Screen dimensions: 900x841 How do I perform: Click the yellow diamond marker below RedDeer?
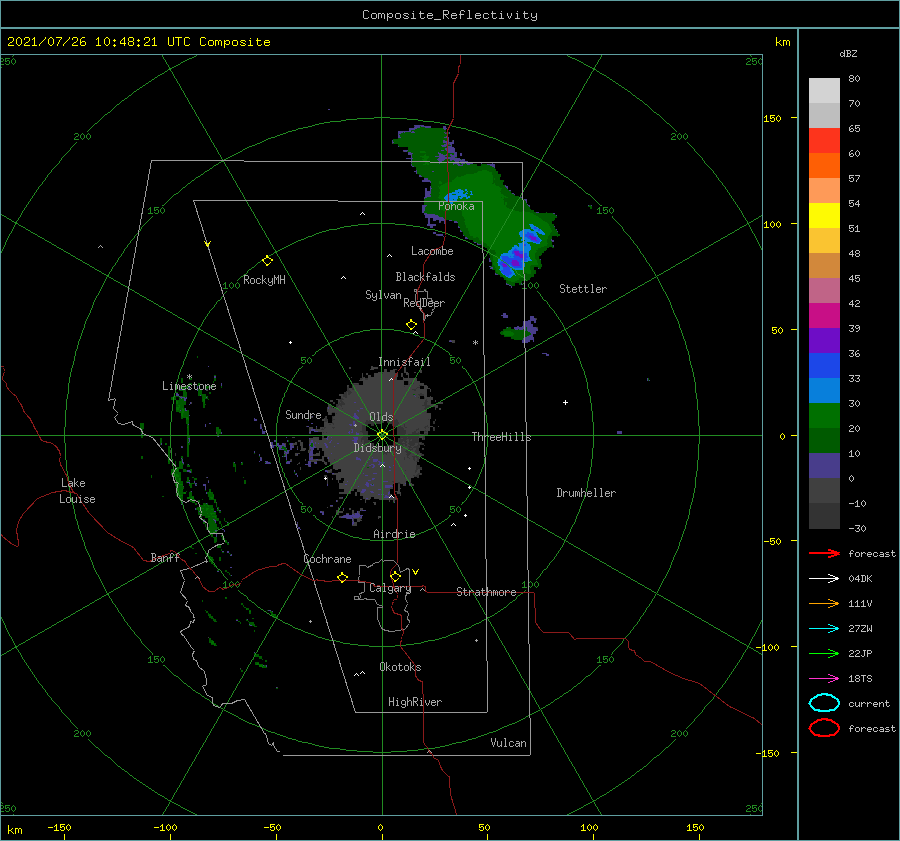coord(412,325)
